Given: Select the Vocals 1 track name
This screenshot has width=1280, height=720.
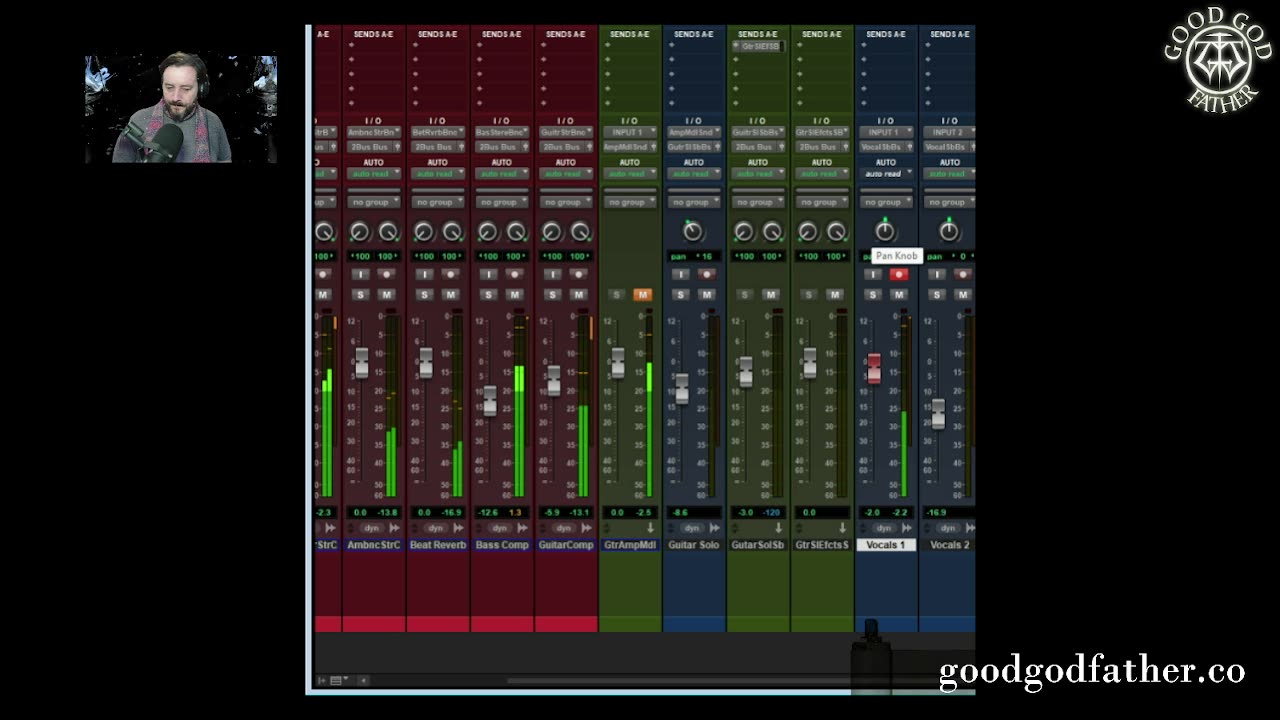Looking at the screenshot, I should pos(886,545).
